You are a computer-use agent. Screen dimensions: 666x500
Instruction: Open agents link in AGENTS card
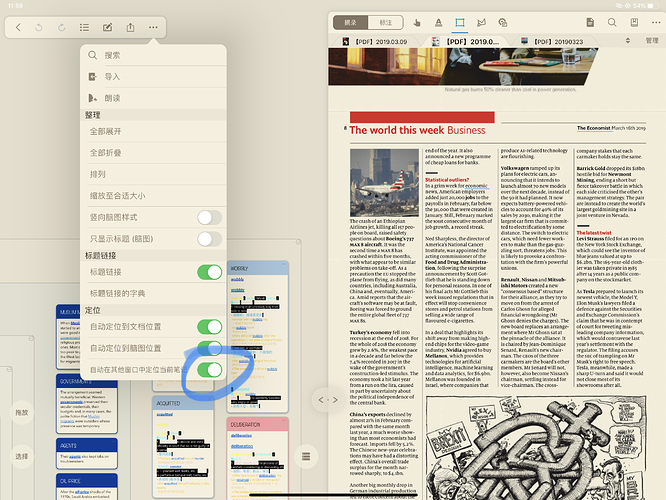point(75,457)
